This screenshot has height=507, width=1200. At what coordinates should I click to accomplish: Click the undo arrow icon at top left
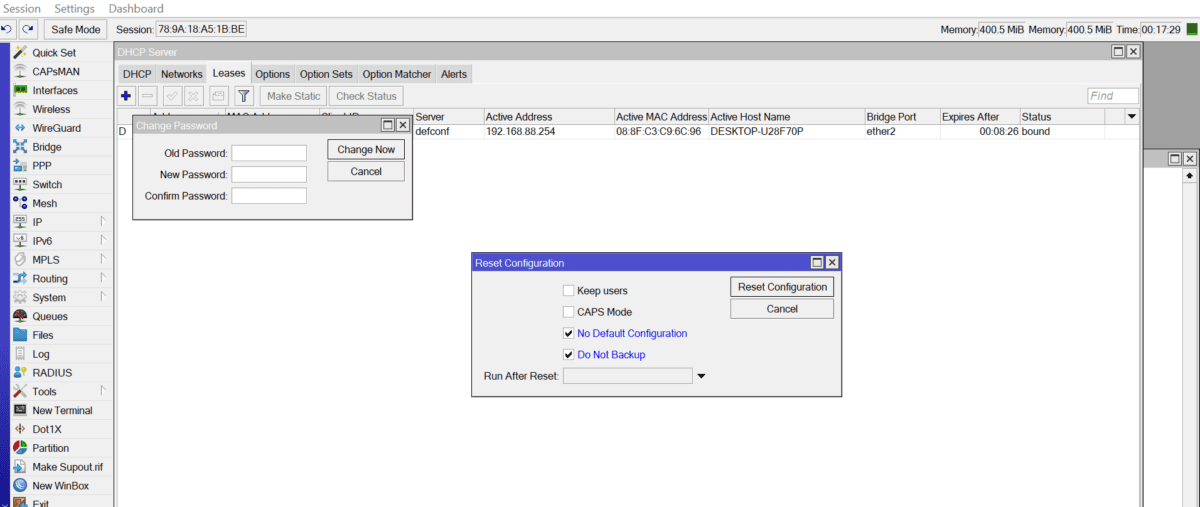(8, 29)
